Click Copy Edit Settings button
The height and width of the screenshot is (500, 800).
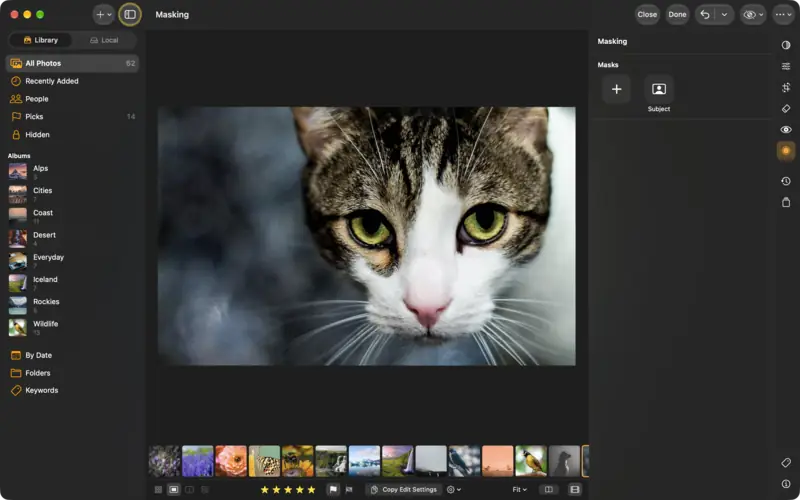(x=404, y=490)
